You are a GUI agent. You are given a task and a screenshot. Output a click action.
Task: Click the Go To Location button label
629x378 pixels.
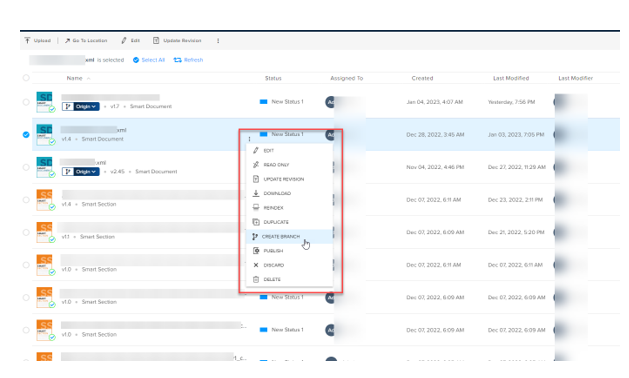click(90, 41)
